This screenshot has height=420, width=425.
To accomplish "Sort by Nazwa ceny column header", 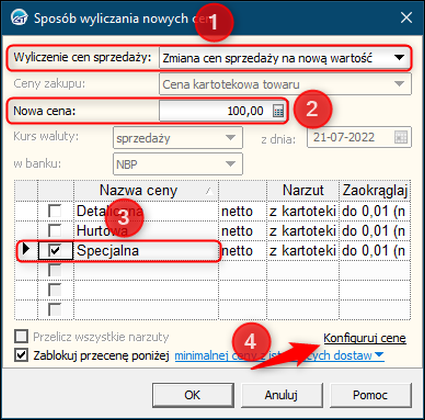I will click(x=146, y=191).
